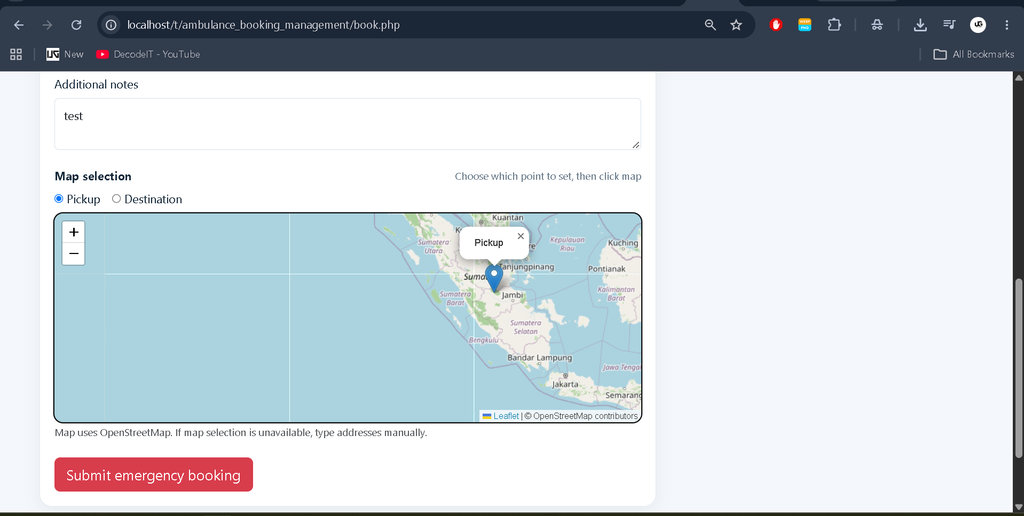The image size is (1024, 516).
Task: Select the Destination radio button
Action: click(x=116, y=199)
